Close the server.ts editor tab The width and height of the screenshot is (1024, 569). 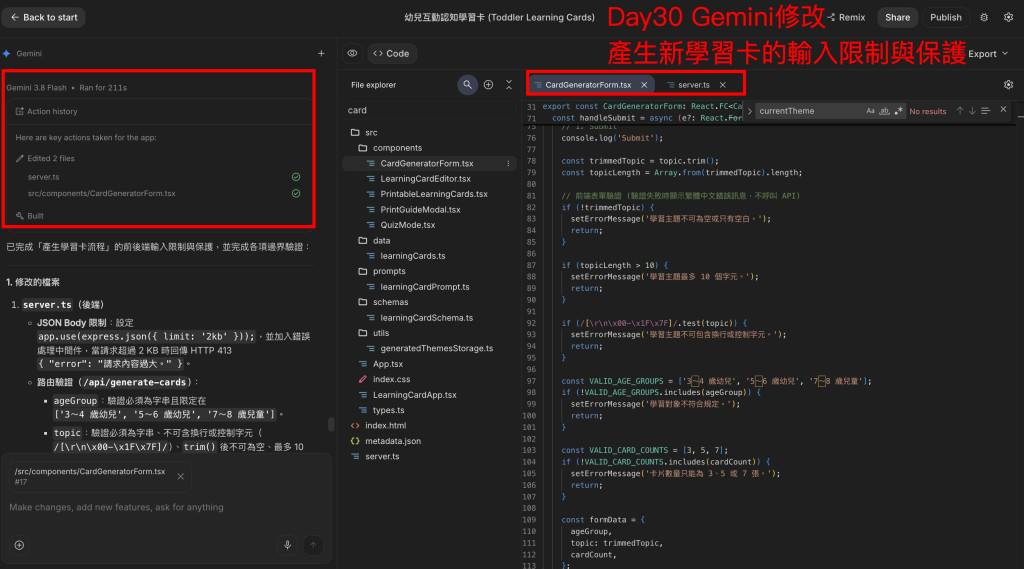click(723, 85)
